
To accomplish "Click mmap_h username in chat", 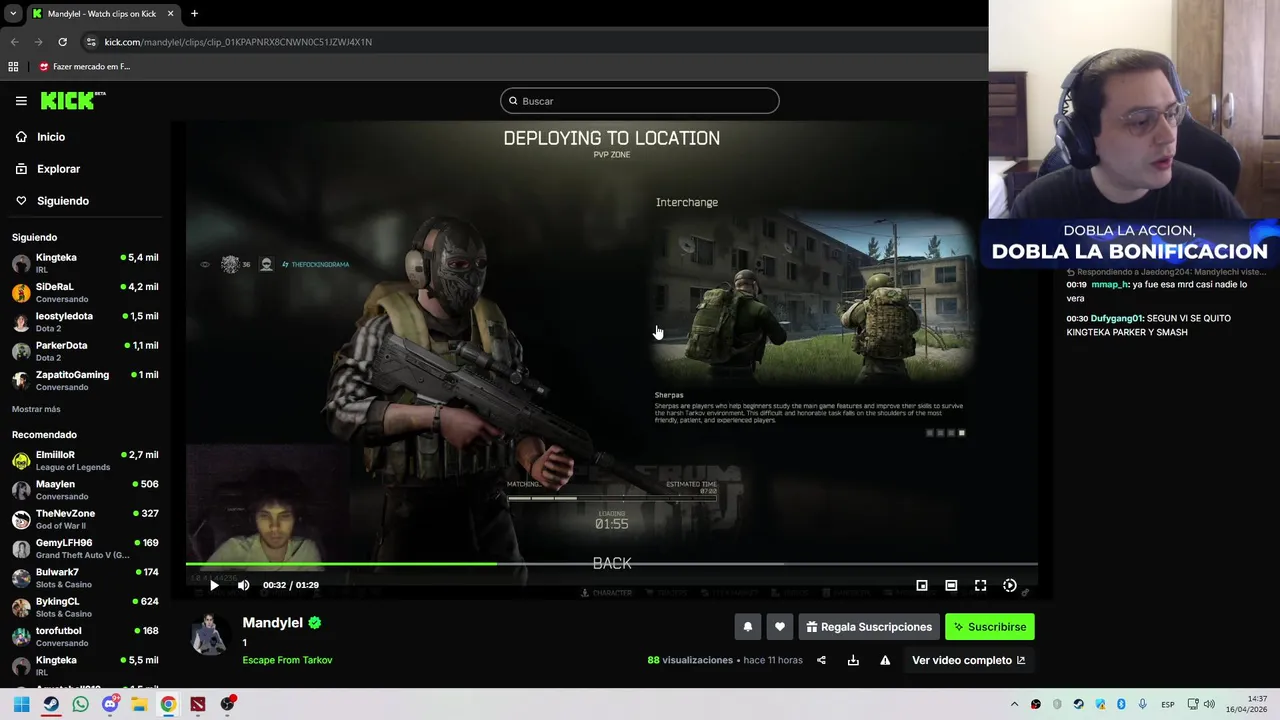I will coord(1109,285).
